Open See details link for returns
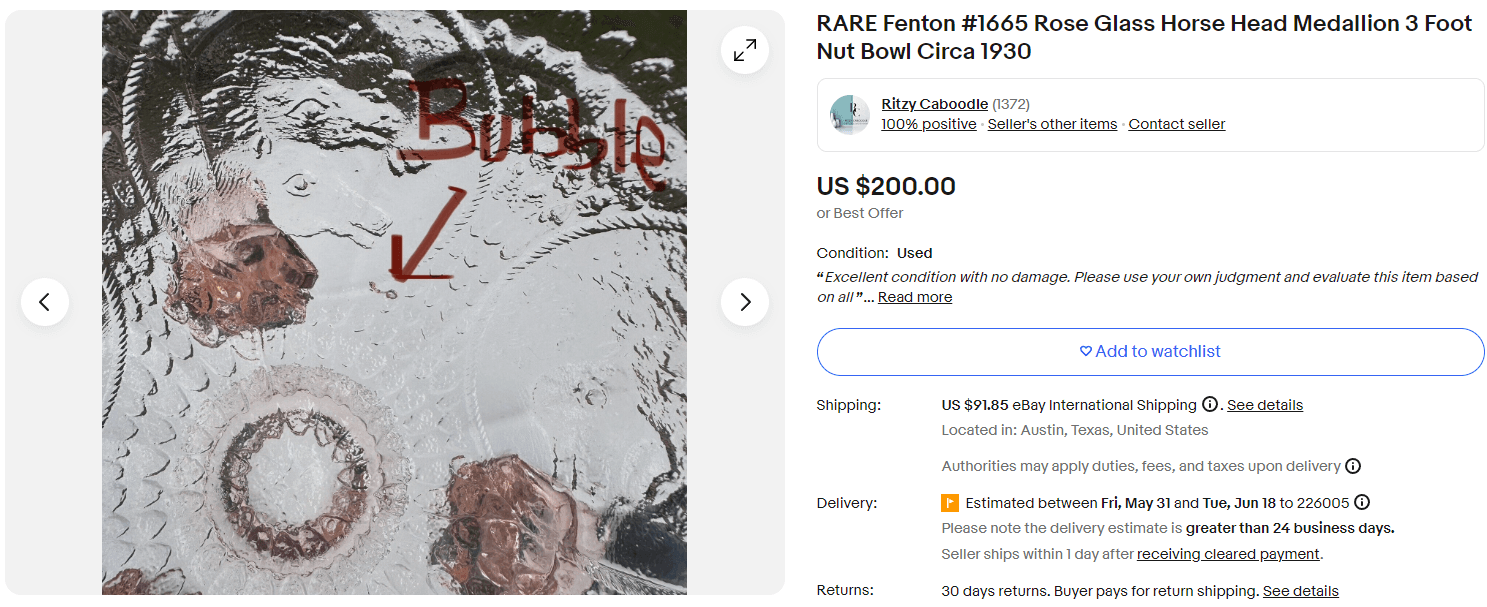This screenshot has height=607, width=1487. tap(1300, 591)
